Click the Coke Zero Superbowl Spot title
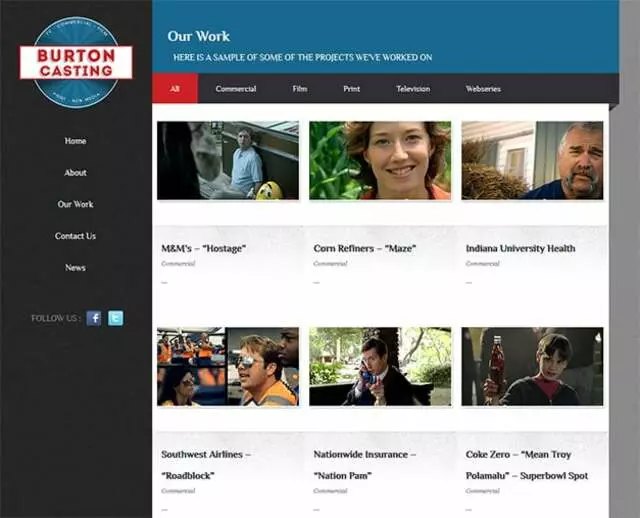This screenshot has height=518, width=640. tap(527, 465)
